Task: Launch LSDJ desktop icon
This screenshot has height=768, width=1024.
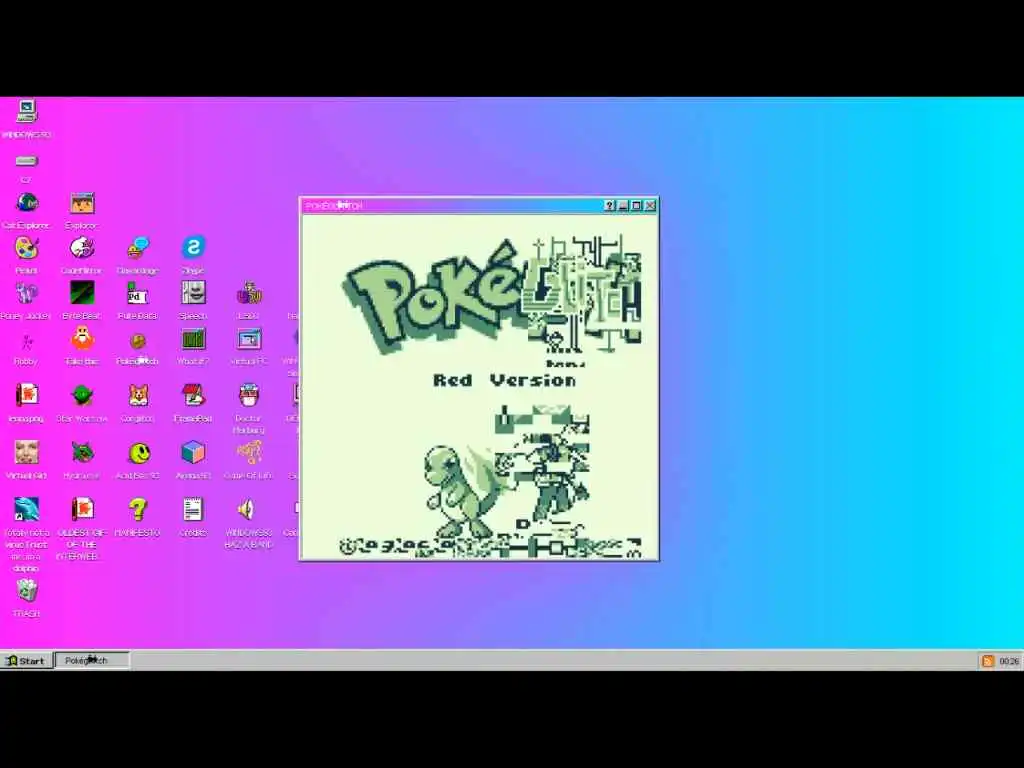Action: pyautogui.click(x=249, y=293)
